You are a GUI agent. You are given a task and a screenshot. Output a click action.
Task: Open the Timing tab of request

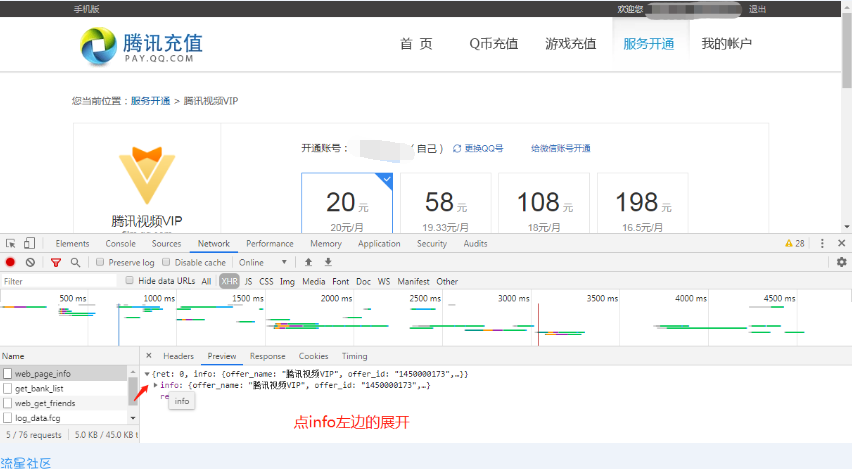pyautogui.click(x=354, y=356)
